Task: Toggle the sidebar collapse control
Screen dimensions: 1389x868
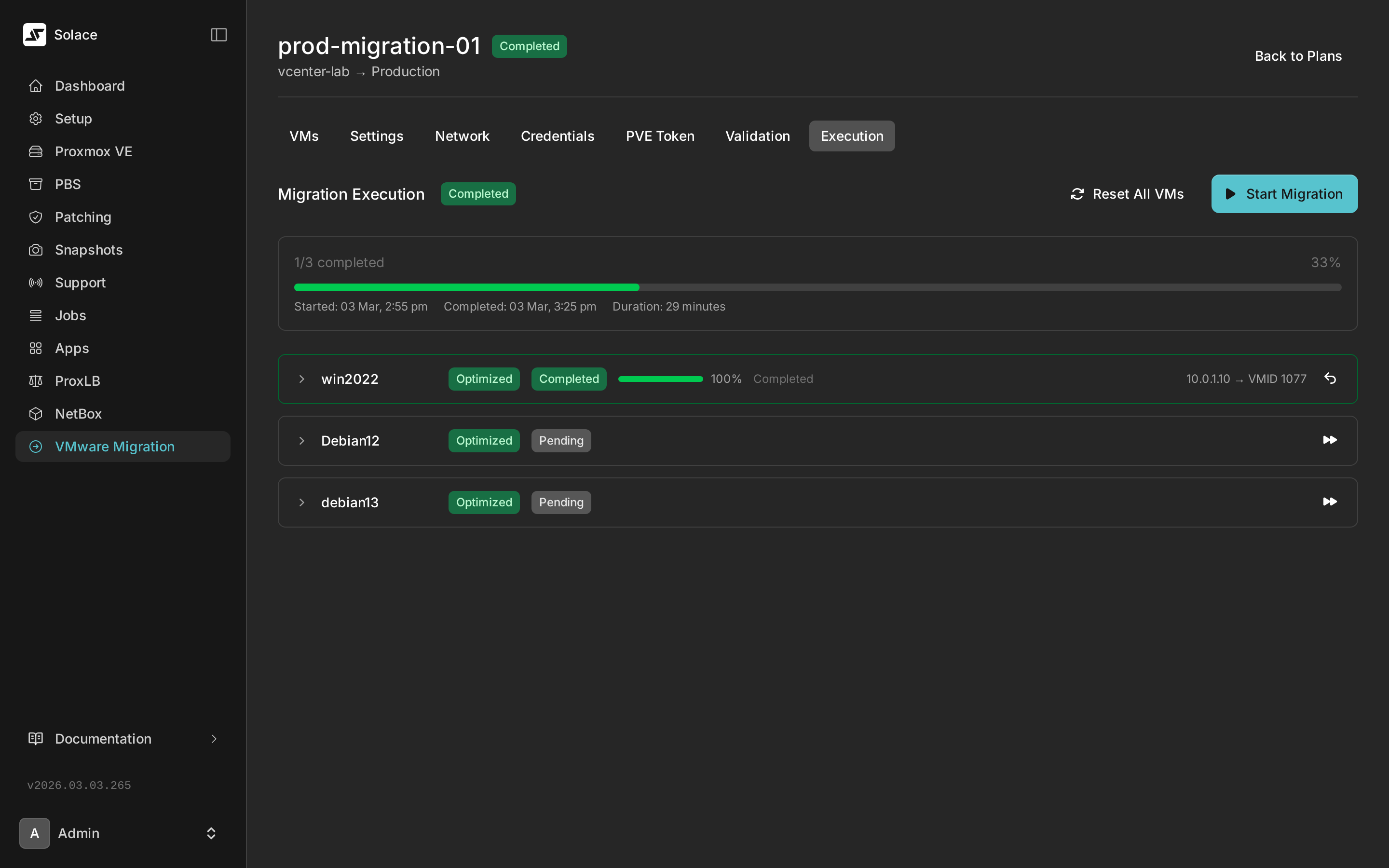Action: coord(218,34)
